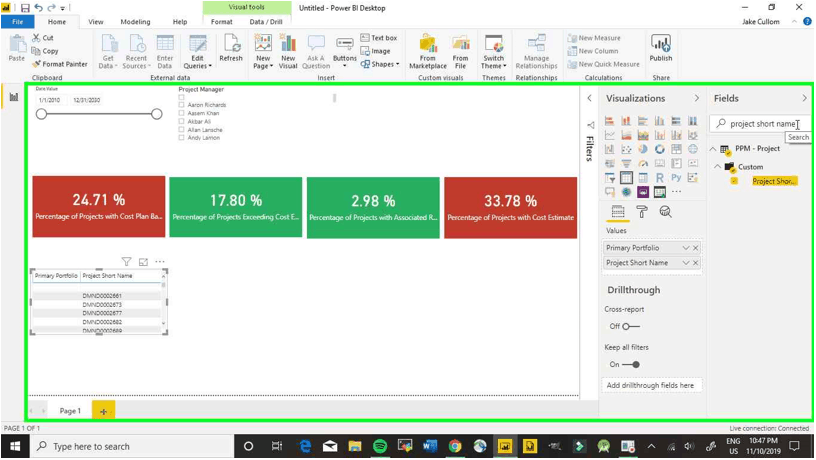Screen dimensions: 816x460
Task: Click the Save icon in title bar
Action: click(25, 8)
